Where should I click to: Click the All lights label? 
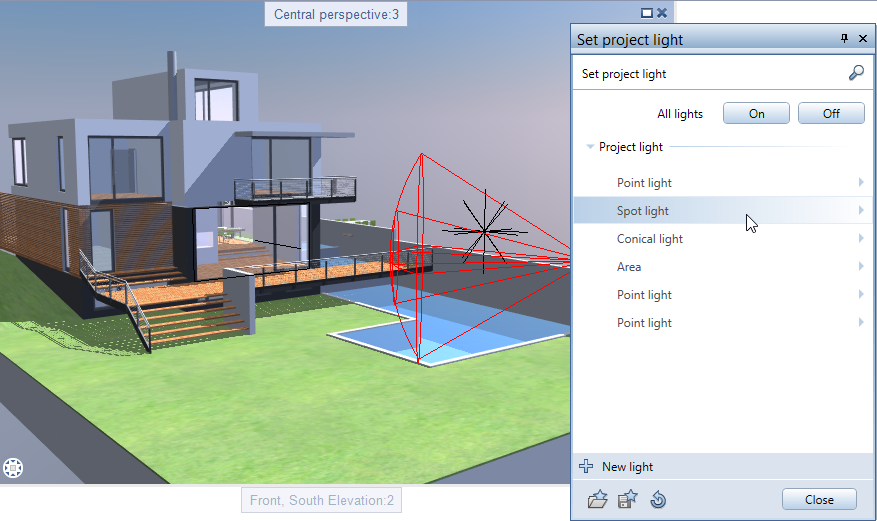click(680, 113)
